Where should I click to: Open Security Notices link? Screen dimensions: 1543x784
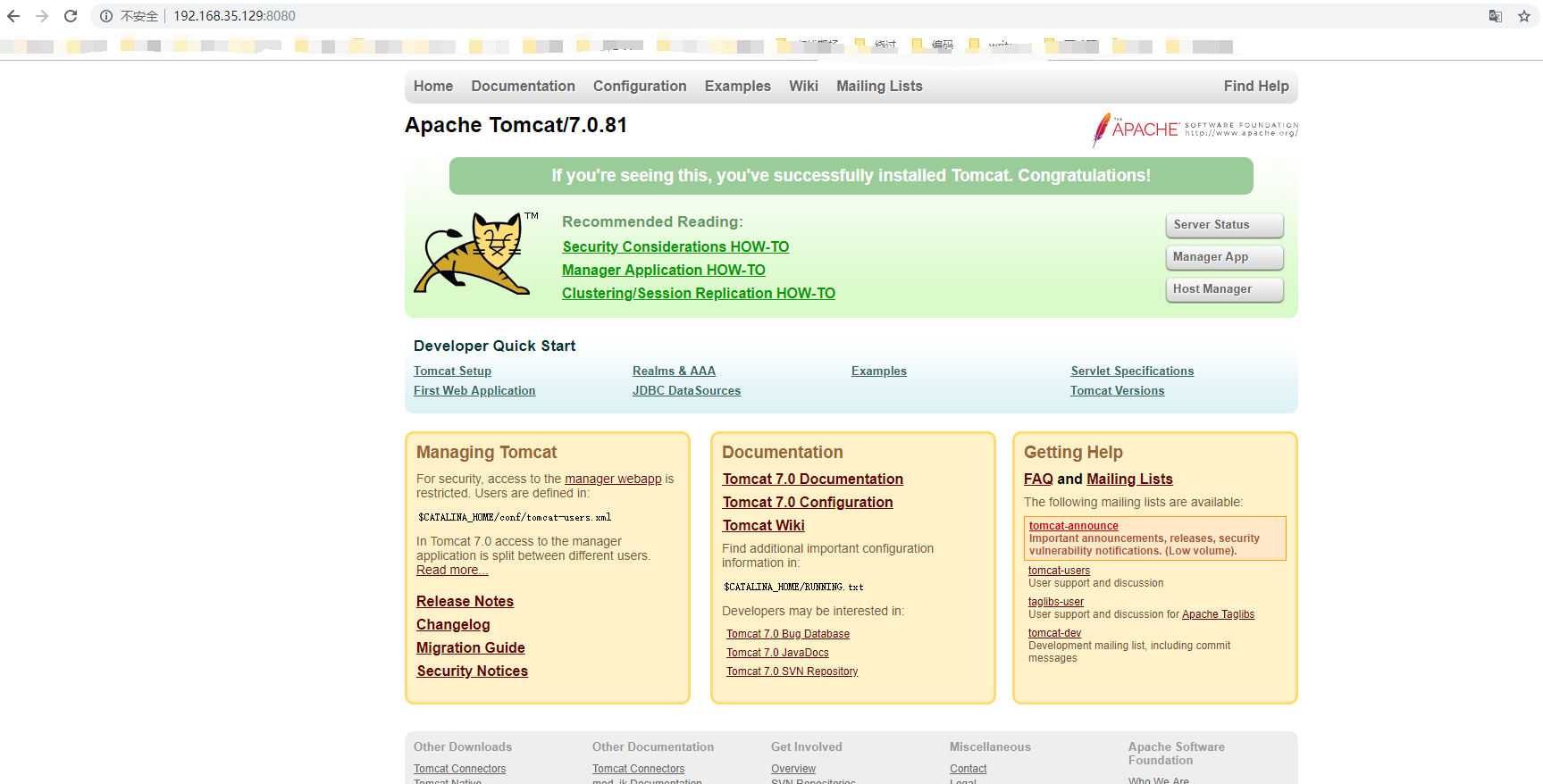pyautogui.click(x=472, y=671)
